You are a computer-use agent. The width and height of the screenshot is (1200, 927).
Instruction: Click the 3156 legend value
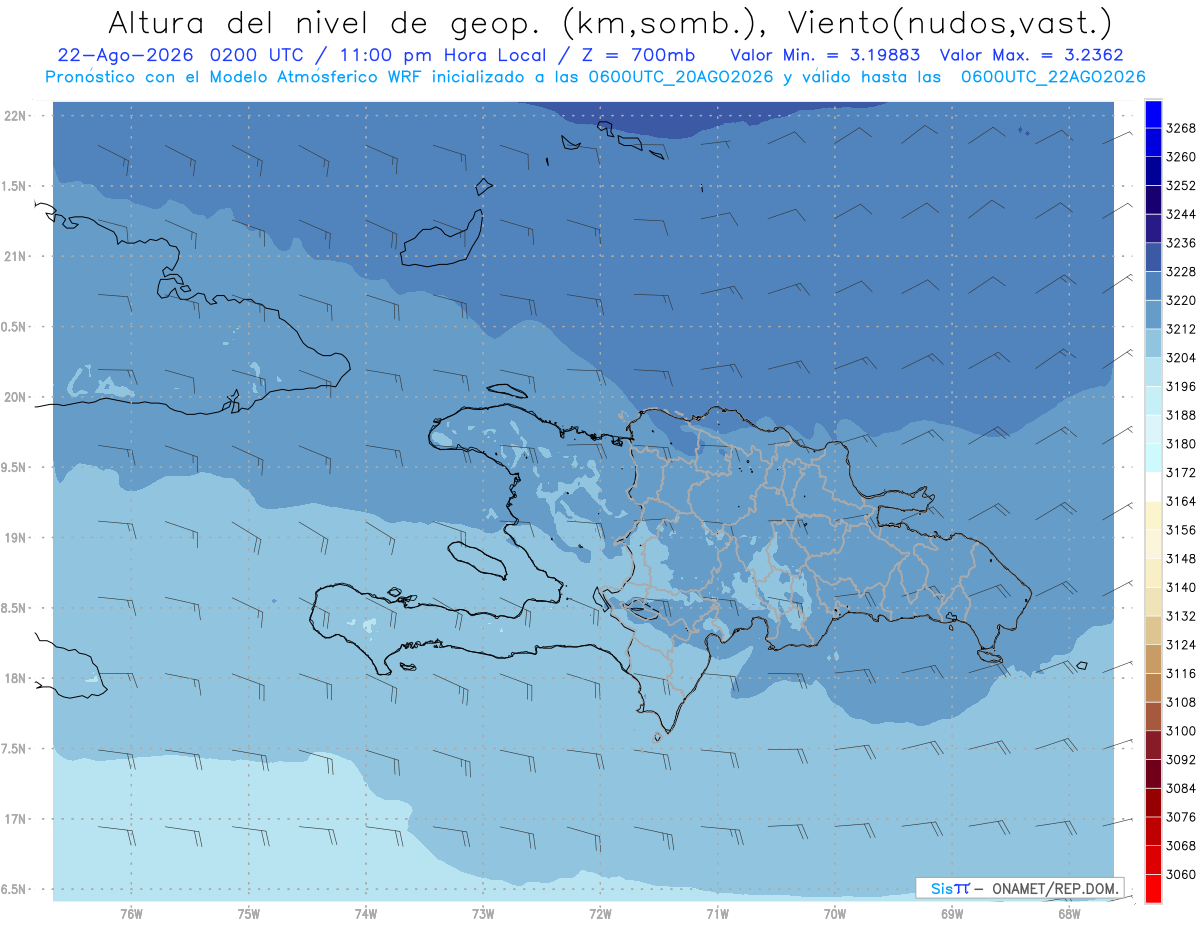coord(1181,530)
